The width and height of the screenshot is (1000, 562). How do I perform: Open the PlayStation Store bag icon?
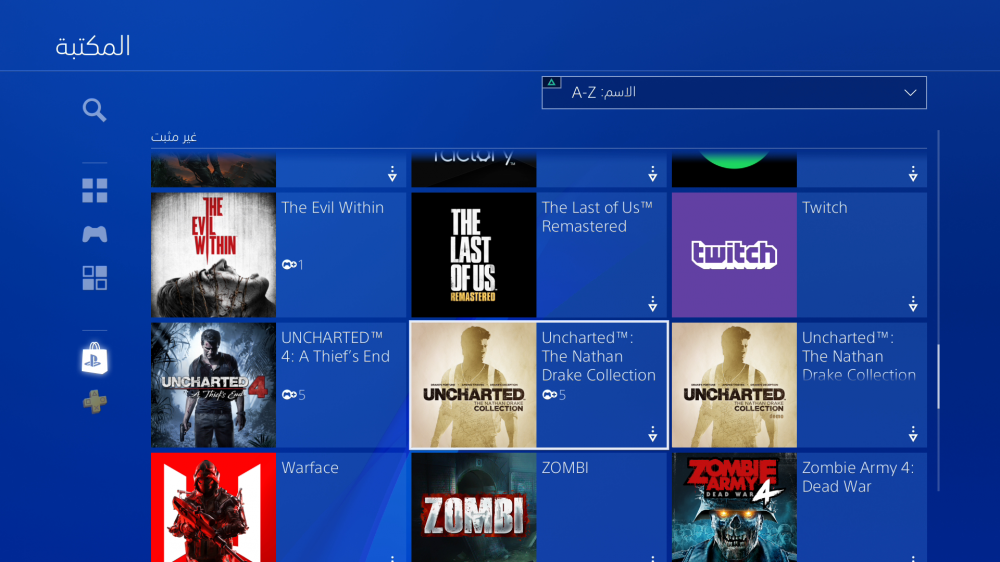point(94,359)
